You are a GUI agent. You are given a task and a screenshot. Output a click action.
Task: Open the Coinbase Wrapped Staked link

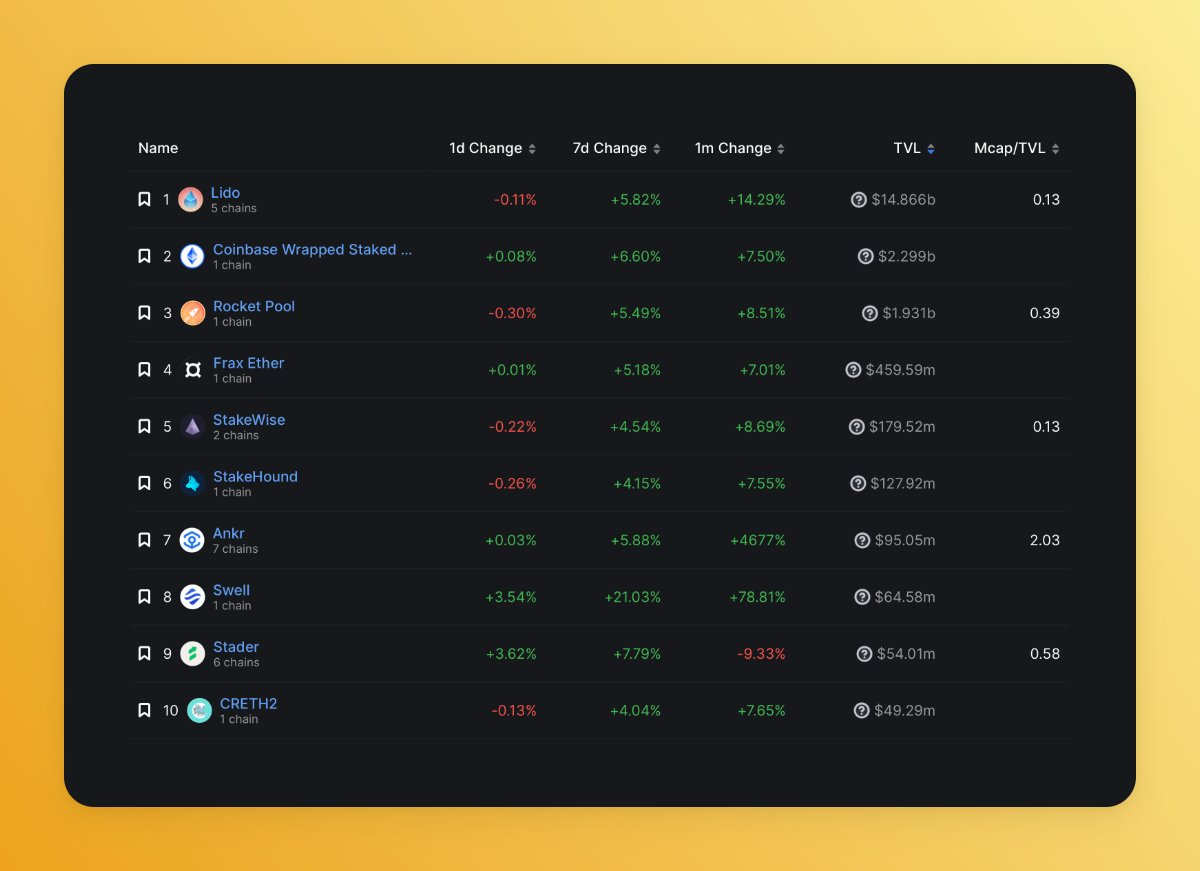[312, 250]
